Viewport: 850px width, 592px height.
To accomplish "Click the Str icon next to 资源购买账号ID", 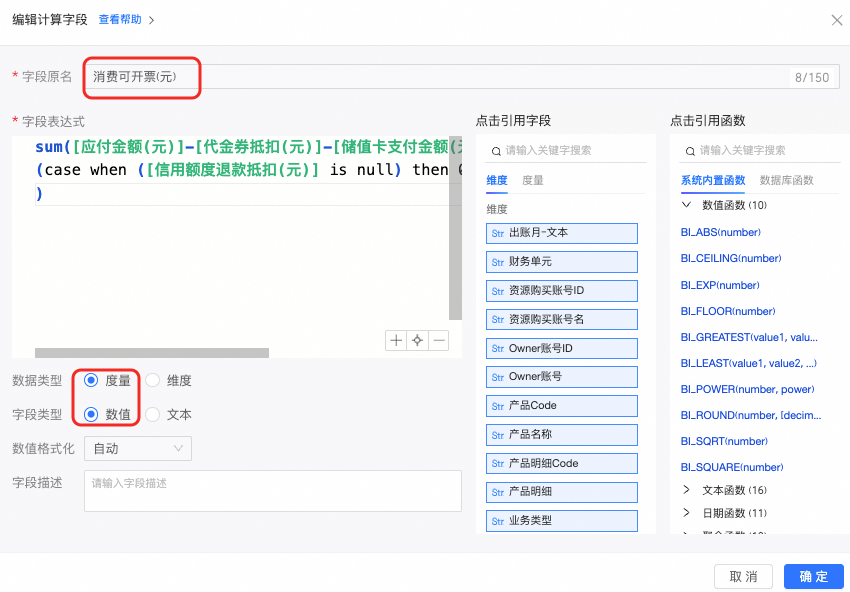I will coord(498,291).
